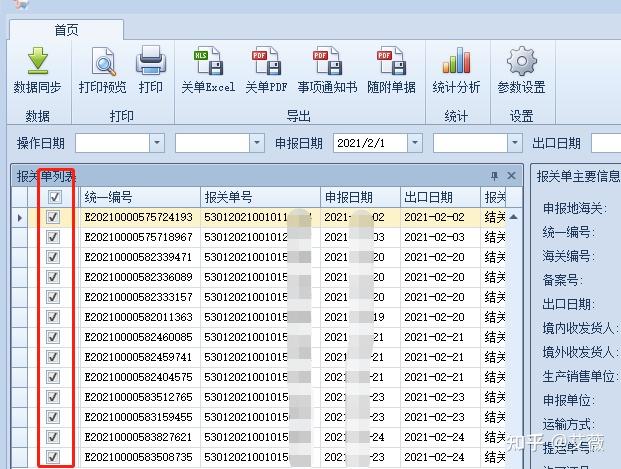Click the 运输方式 label

tap(569, 424)
